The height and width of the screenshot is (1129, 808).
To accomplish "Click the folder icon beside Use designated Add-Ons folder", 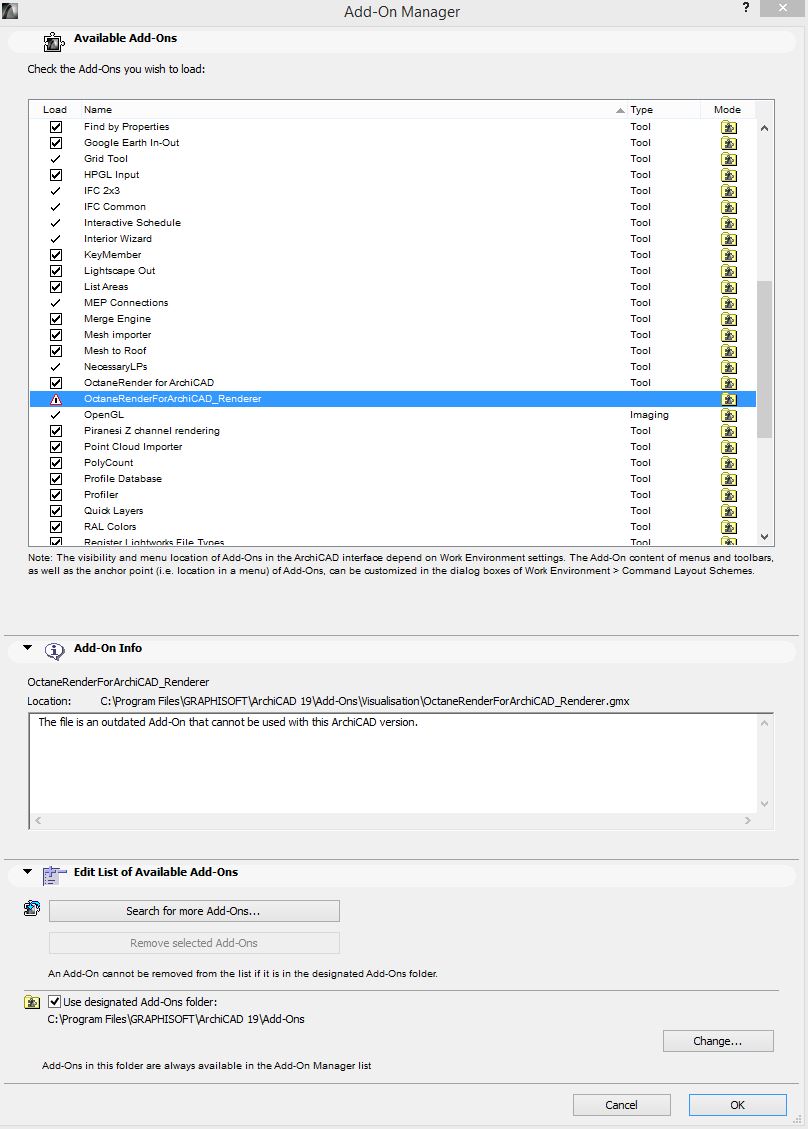I will pyautogui.click(x=32, y=1002).
